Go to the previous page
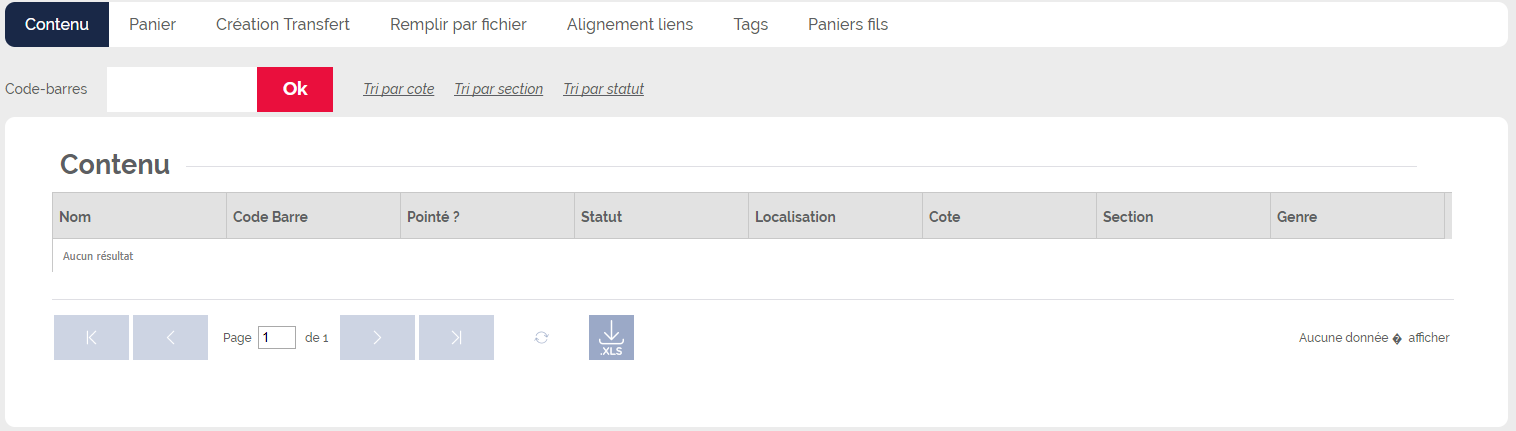 click(170, 337)
